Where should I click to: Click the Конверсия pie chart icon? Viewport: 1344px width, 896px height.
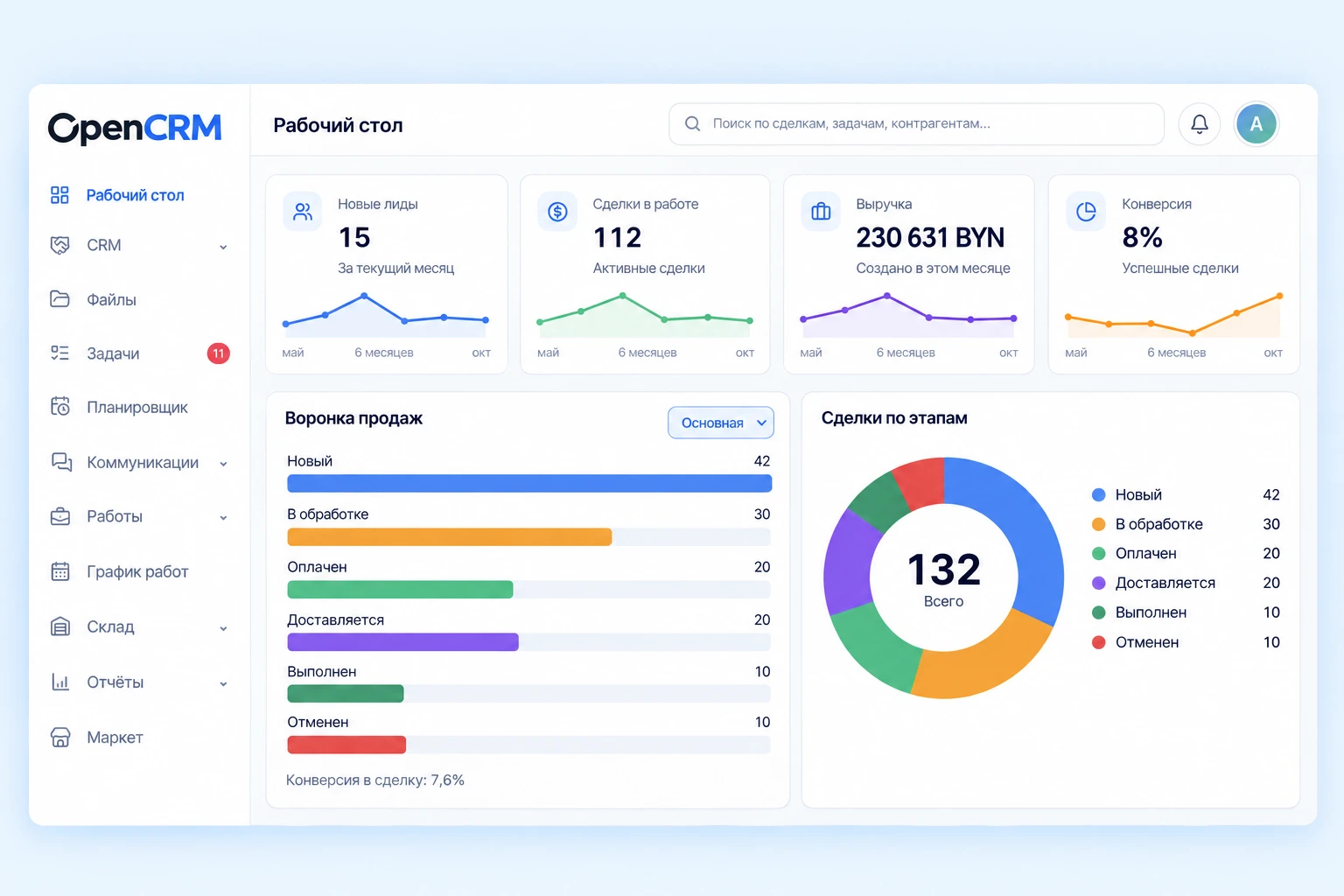point(1086,212)
